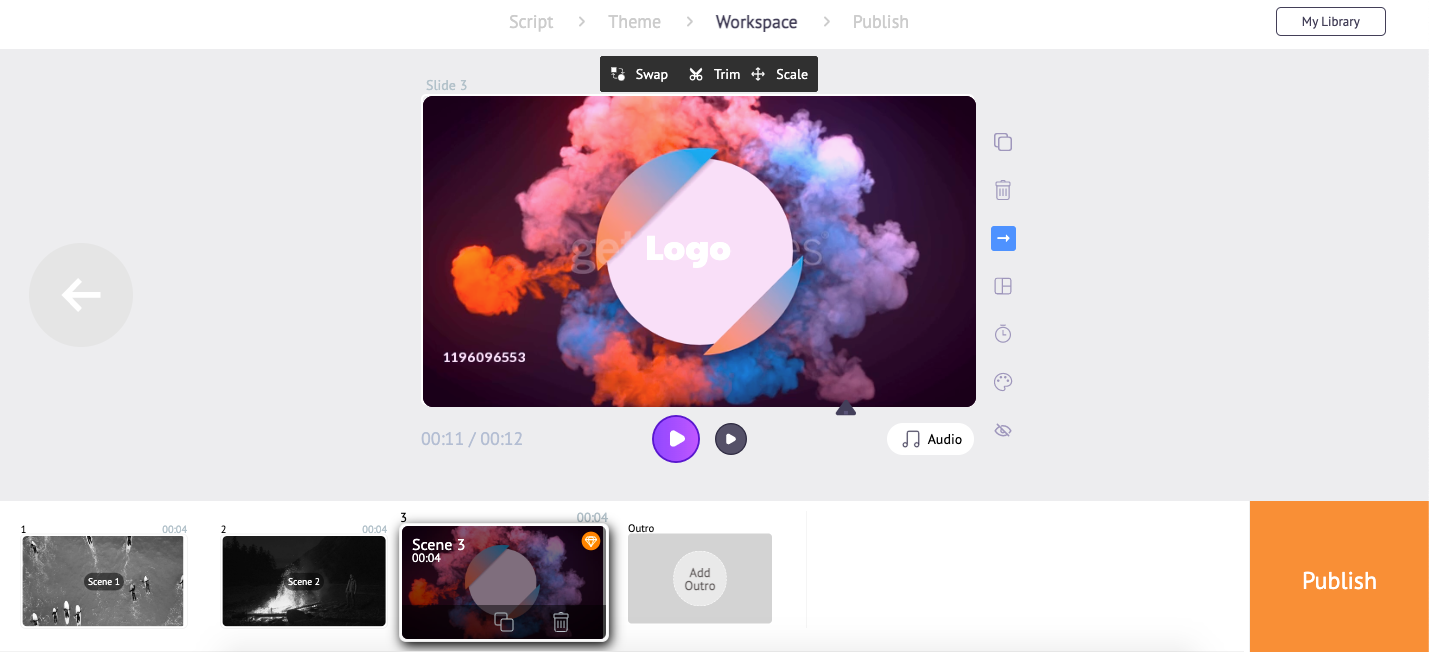Open My Library

(1330, 21)
